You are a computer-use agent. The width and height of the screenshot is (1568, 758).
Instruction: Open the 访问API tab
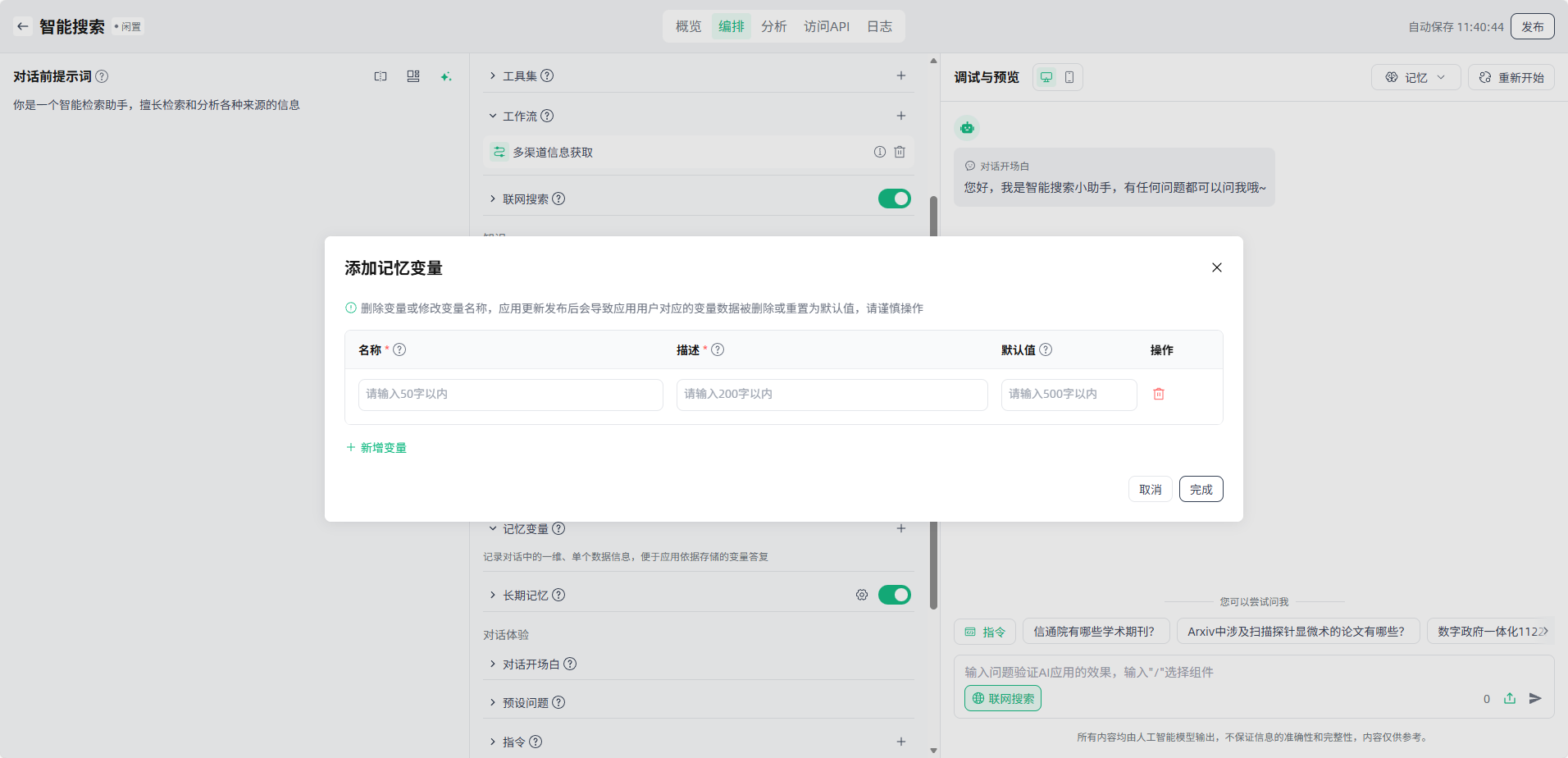point(826,26)
